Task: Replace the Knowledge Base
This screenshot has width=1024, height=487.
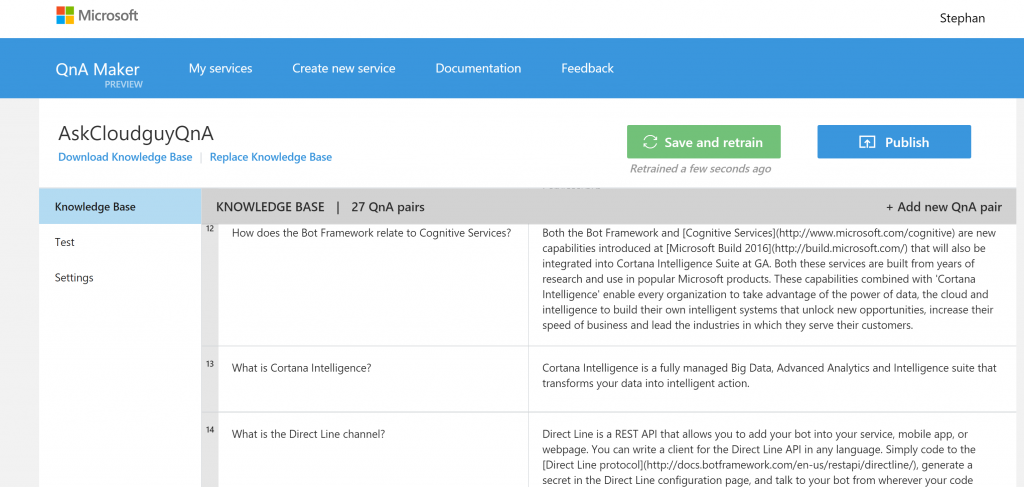Action: pyautogui.click(x=271, y=157)
